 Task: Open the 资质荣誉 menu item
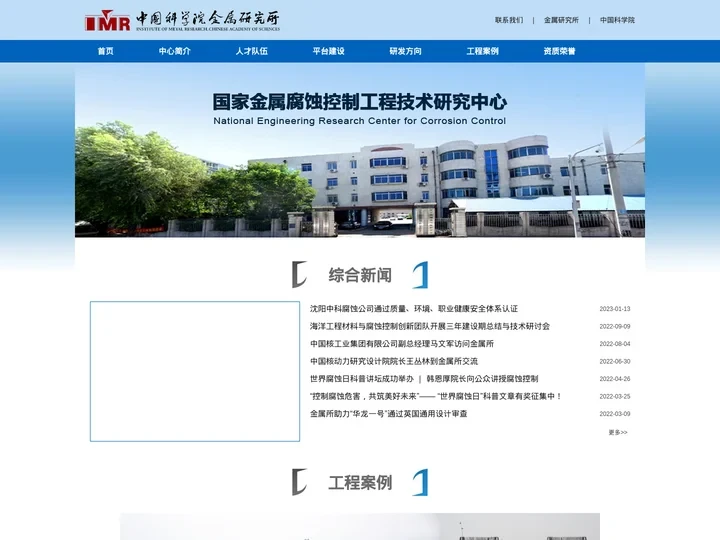pos(559,51)
